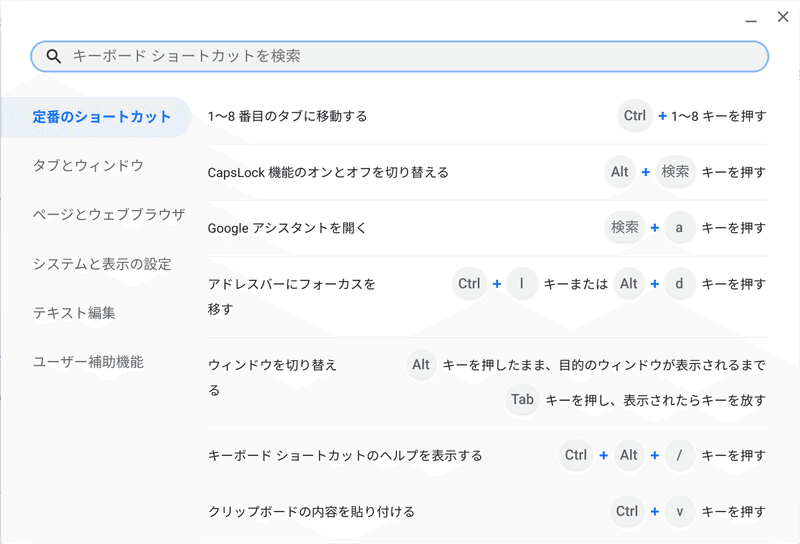This screenshot has width=800, height=544.
Task: Click the Tab key chip
Action: [522, 400]
